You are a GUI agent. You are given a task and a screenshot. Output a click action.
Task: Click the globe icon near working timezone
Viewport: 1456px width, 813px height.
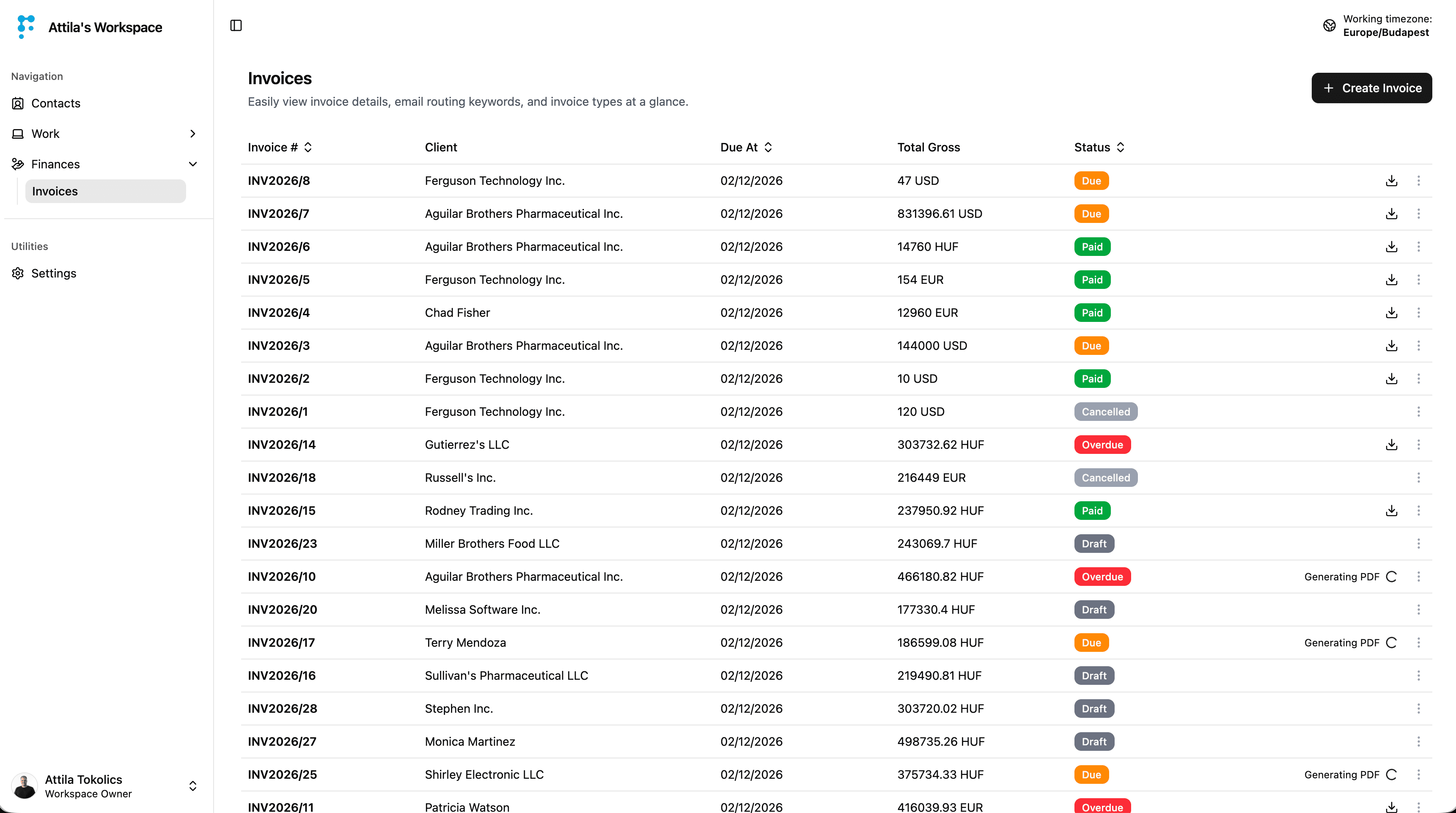[1329, 25]
